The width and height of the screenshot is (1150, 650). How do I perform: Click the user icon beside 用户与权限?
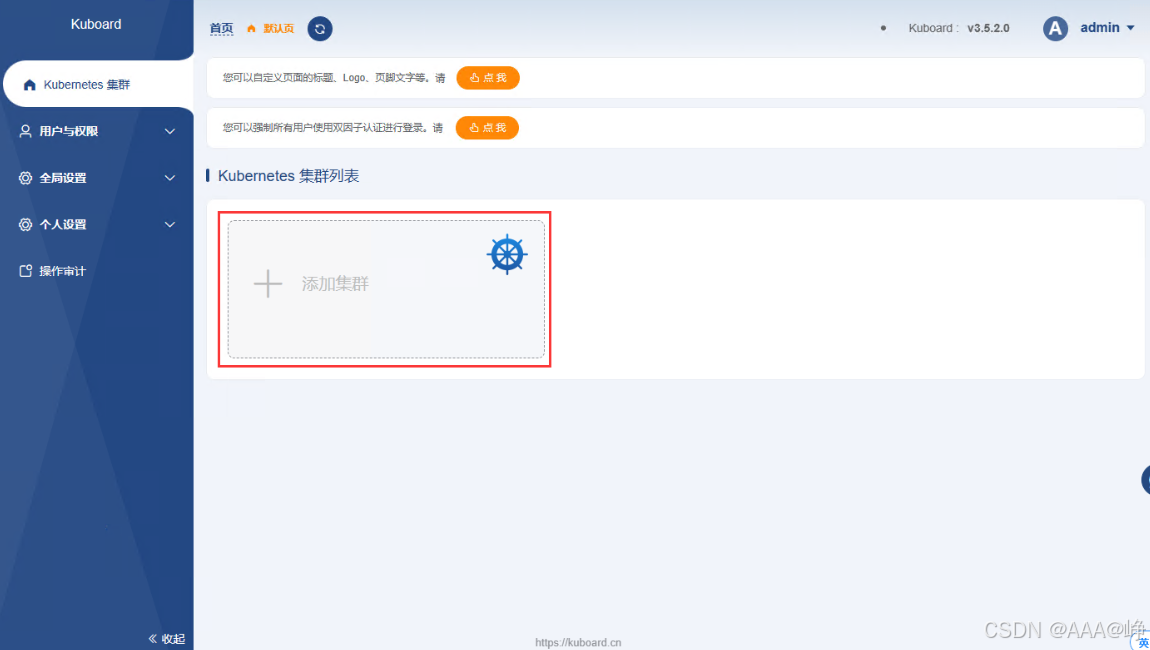tap(26, 131)
